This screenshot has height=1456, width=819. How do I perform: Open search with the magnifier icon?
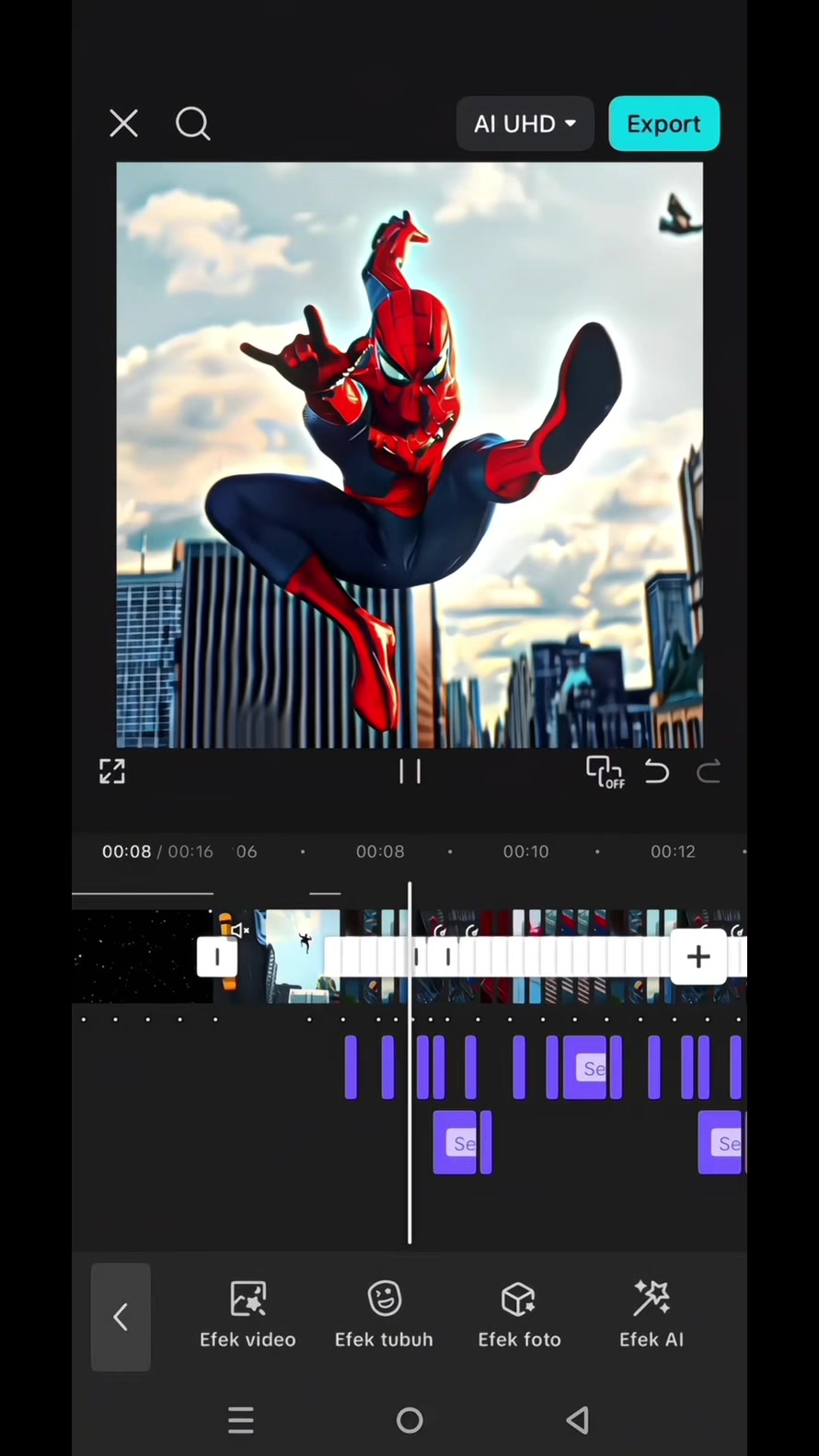(192, 123)
